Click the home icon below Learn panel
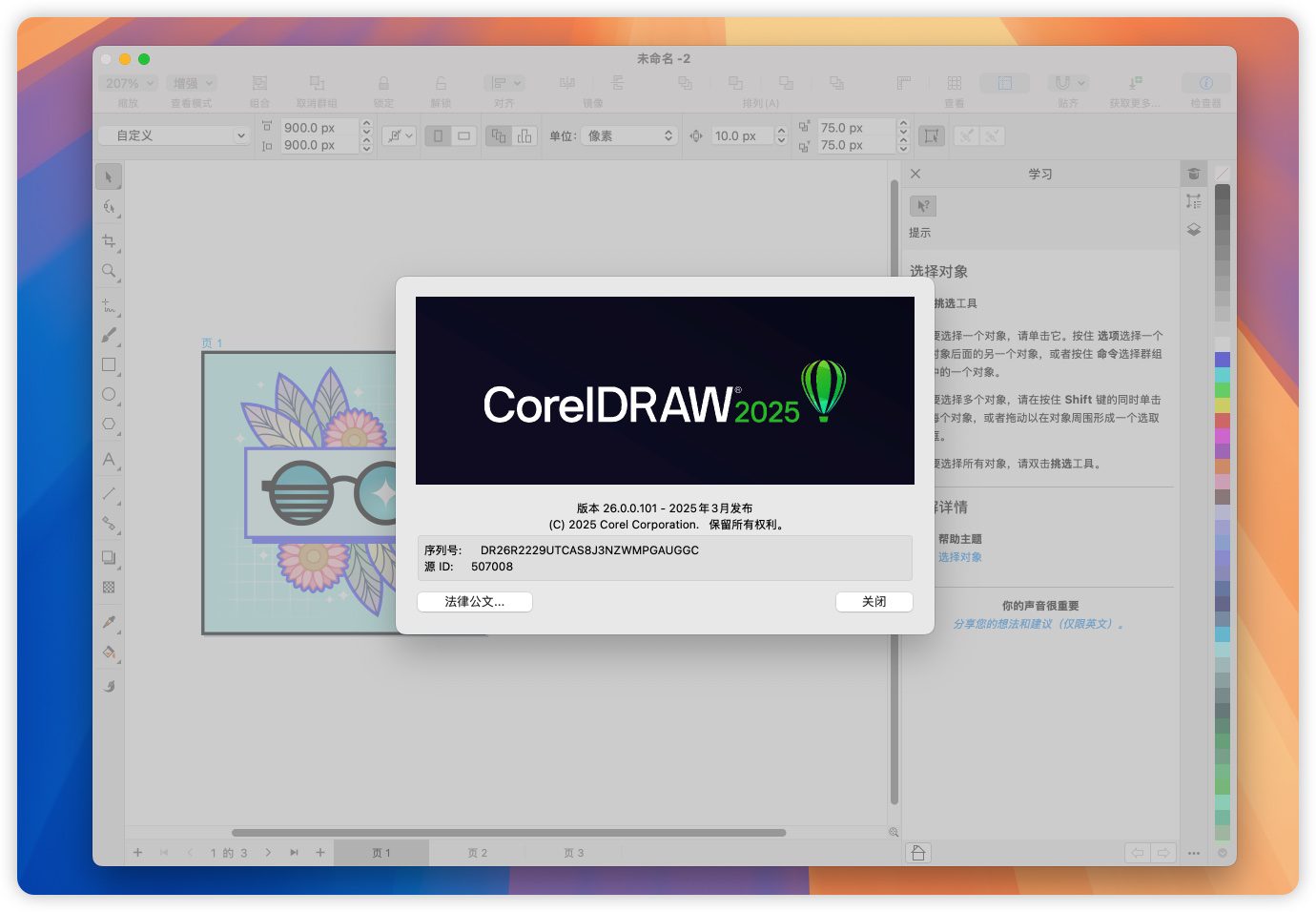The height and width of the screenshot is (912, 1316). point(918,853)
